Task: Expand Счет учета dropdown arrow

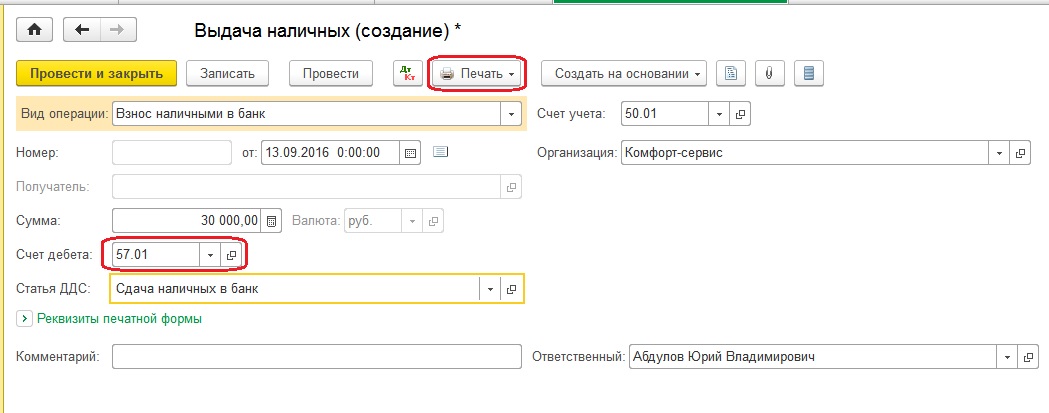Action: pyautogui.click(x=719, y=114)
